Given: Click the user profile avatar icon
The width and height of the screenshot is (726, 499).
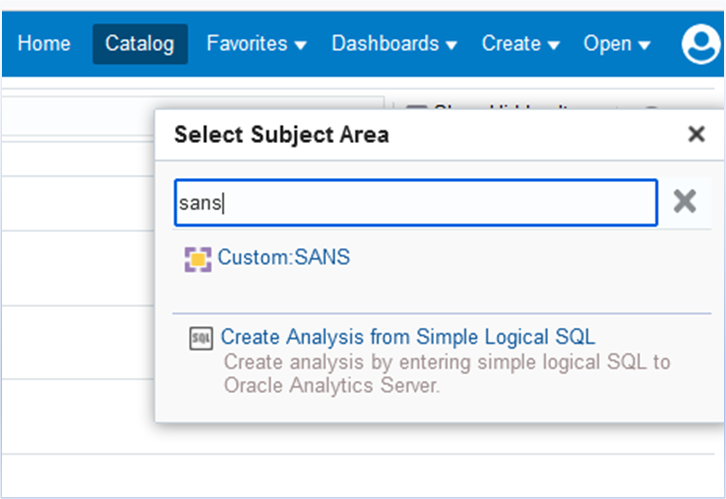Looking at the screenshot, I should (701, 44).
